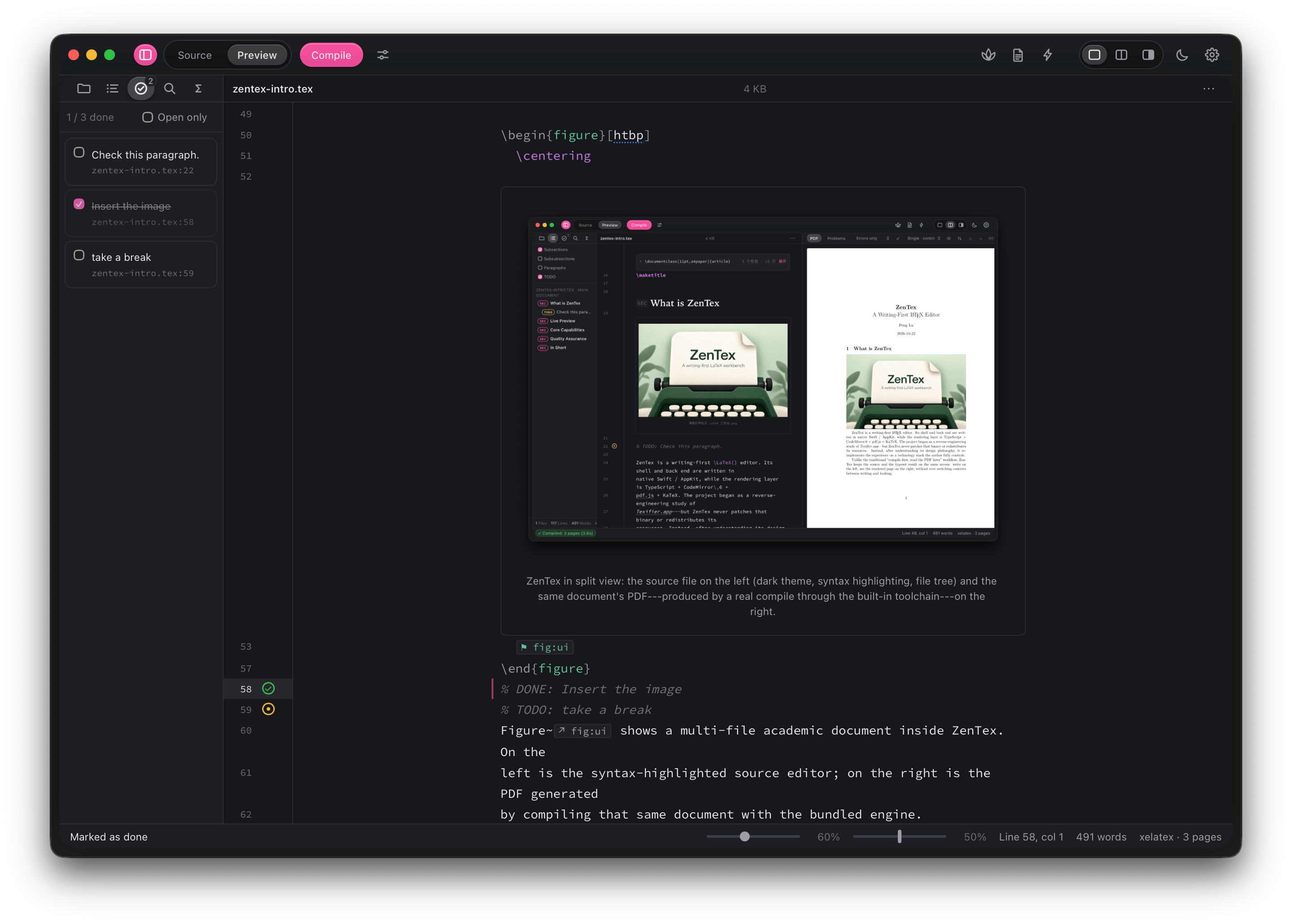Open the outline list sidebar tab
Screen dimensions: 1292x924
pos(112,88)
